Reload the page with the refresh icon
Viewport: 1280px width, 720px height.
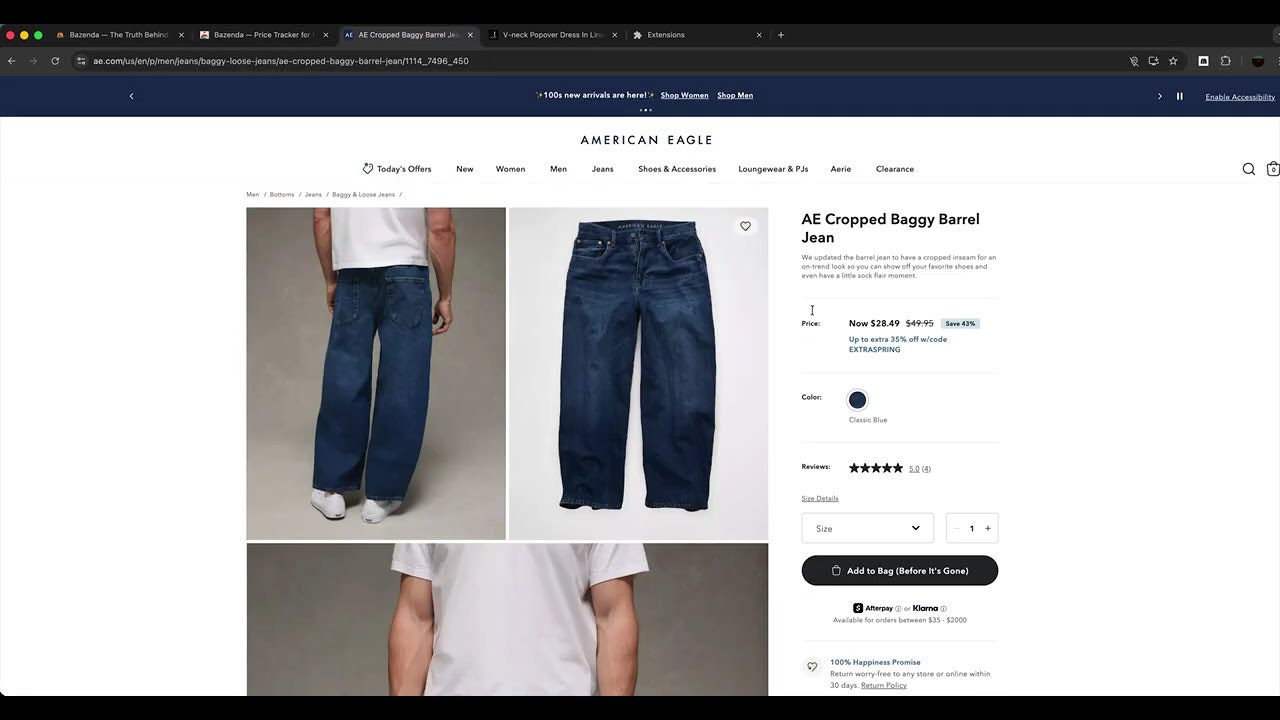click(x=55, y=61)
